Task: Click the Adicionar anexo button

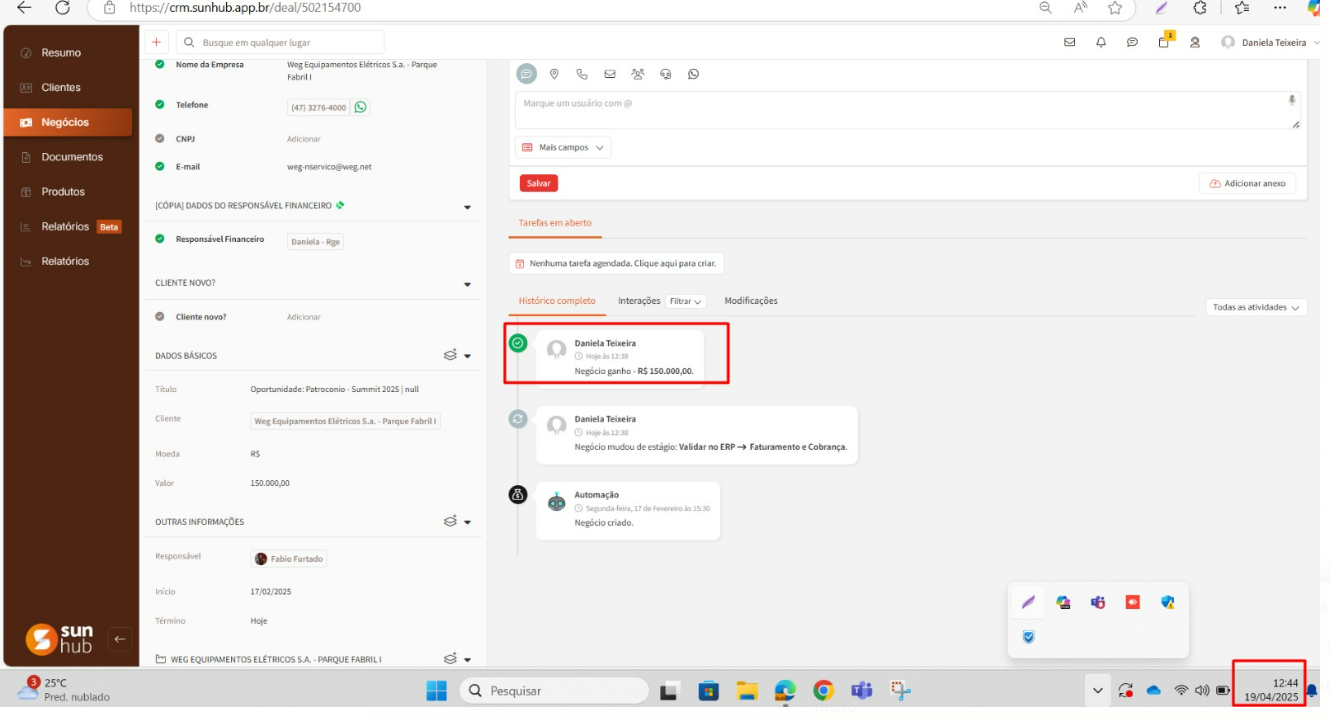Action: [1247, 184]
